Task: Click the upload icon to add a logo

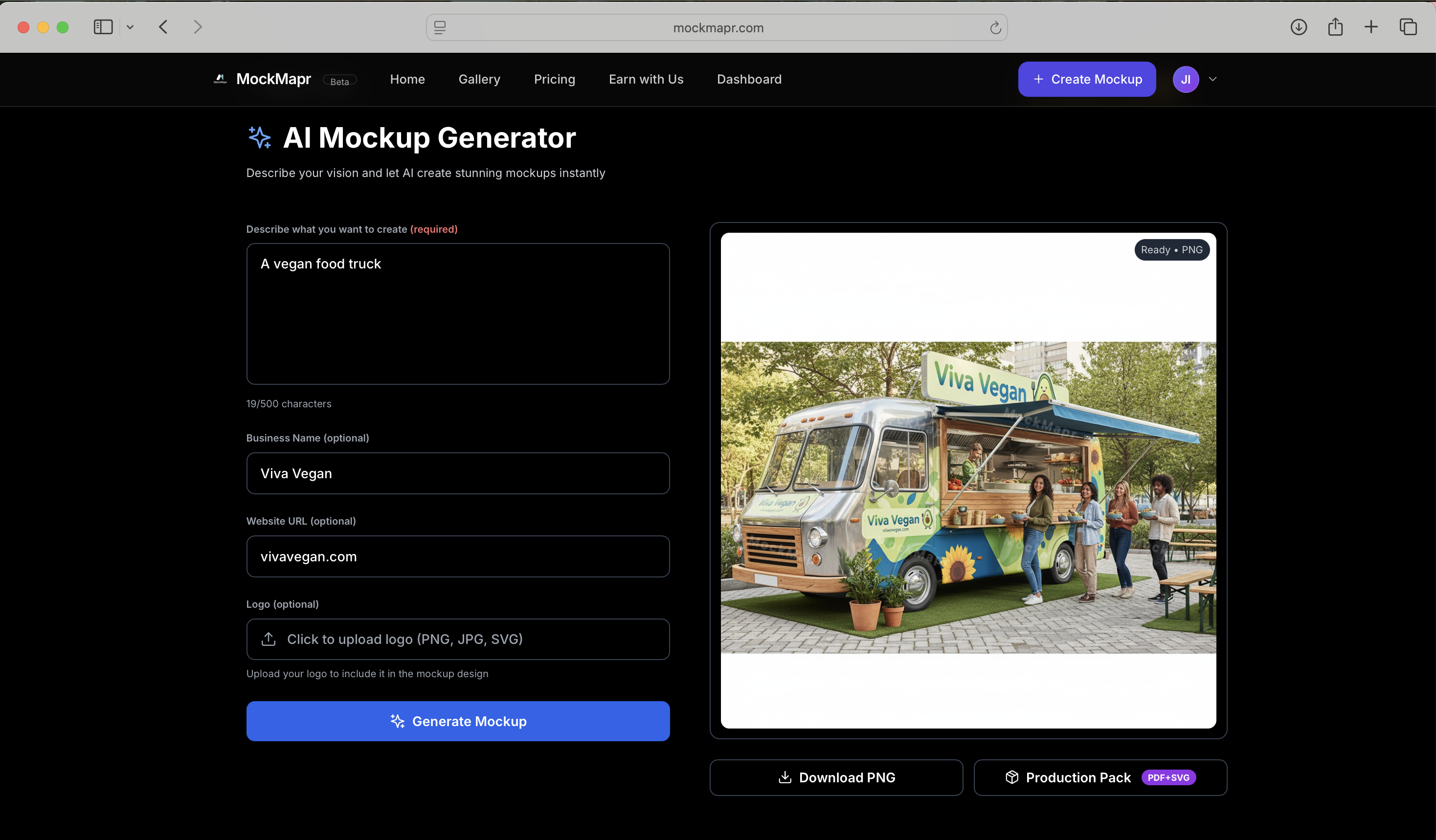Action: (x=269, y=639)
